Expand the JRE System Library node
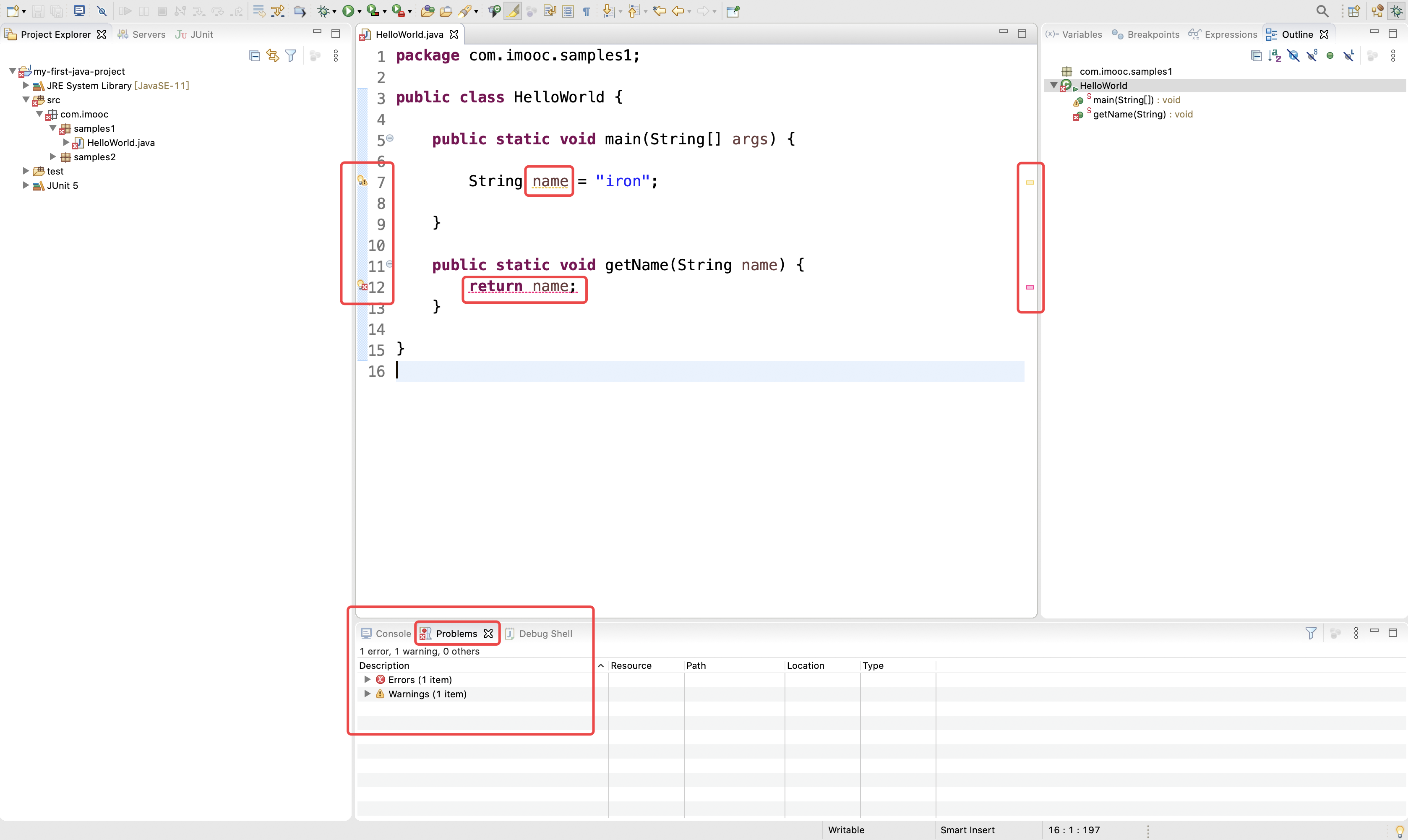The width and height of the screenshot is (1408, 840). point(26,85)
